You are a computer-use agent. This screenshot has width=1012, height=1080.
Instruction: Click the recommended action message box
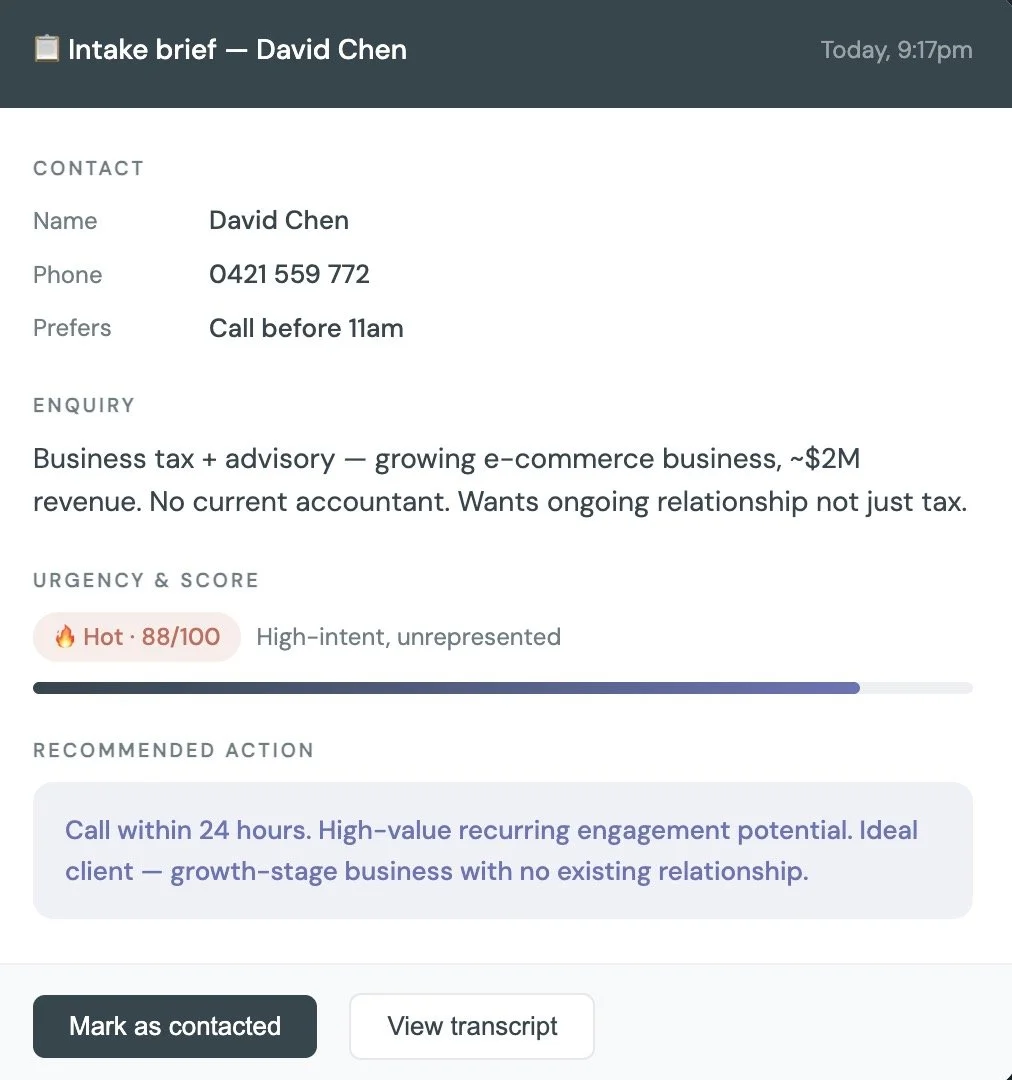[503, 850]
